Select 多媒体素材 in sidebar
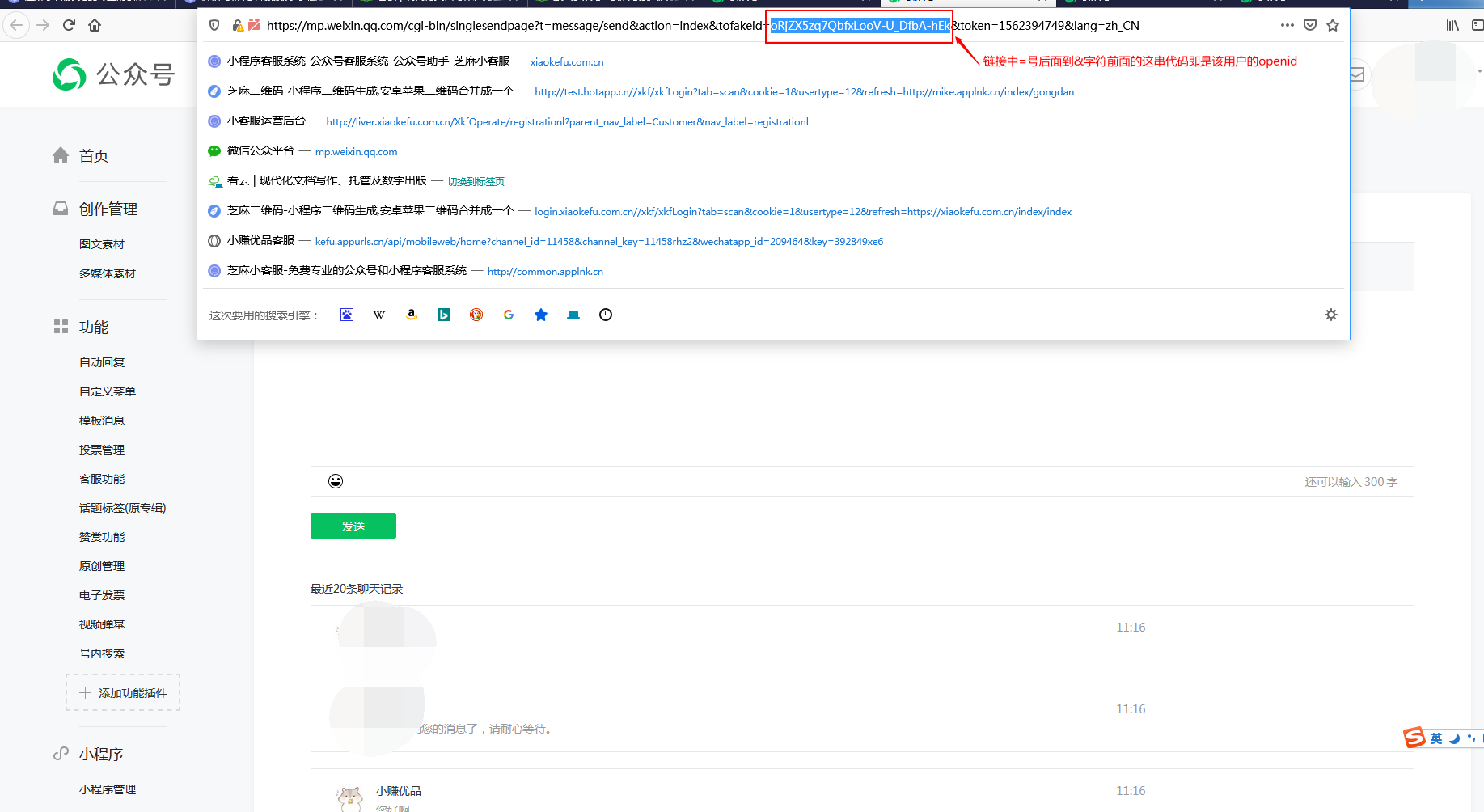Viewport: 1484px width, 812px height. (108, 273)
